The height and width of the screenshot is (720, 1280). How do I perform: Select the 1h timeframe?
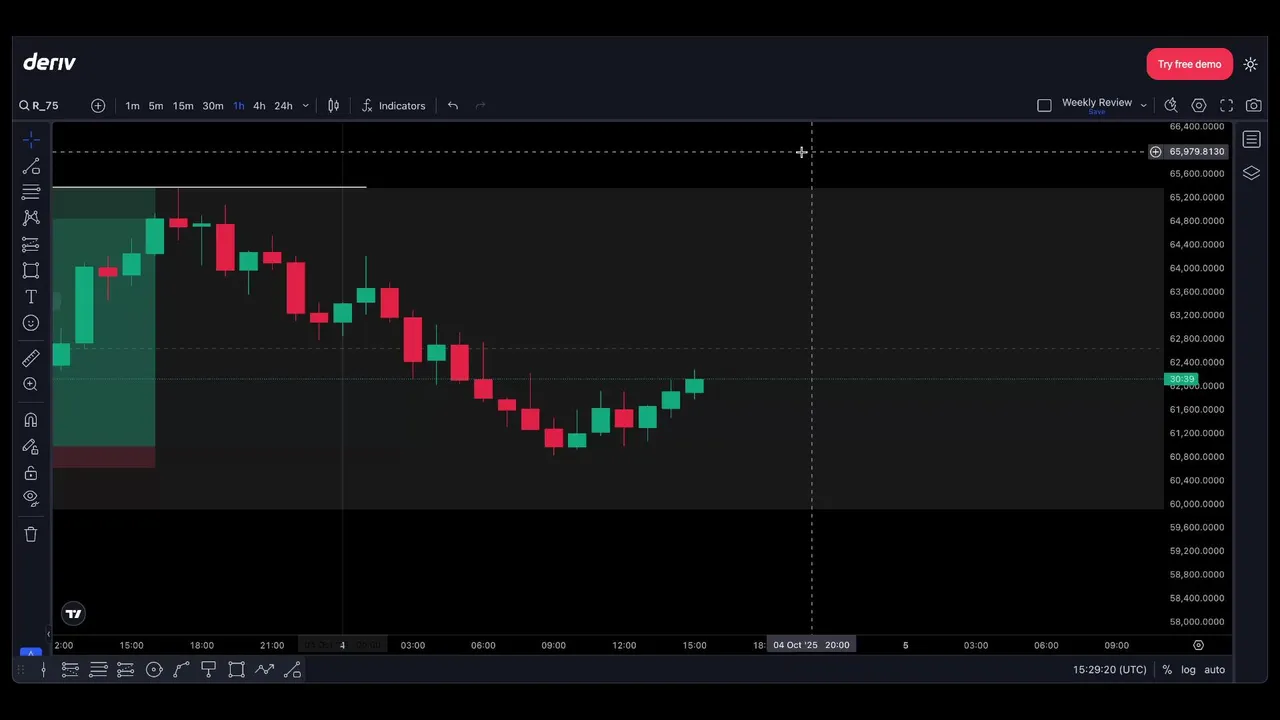pyautogui.click(x=239, y=106)
